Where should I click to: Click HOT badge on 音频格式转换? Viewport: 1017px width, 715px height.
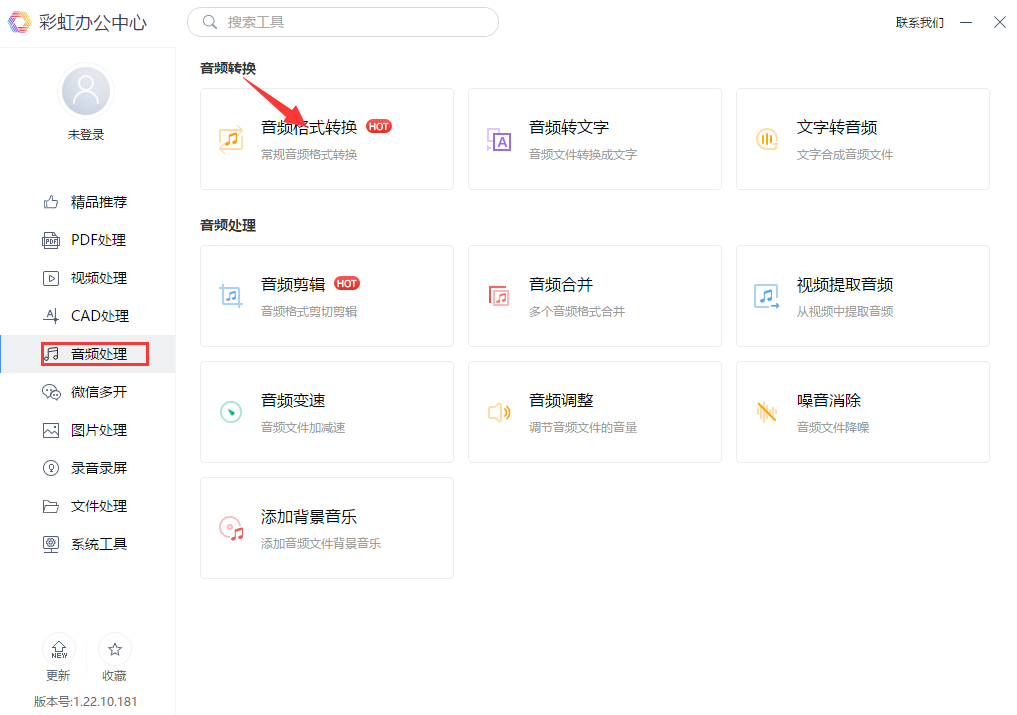[x=379, y=127]
